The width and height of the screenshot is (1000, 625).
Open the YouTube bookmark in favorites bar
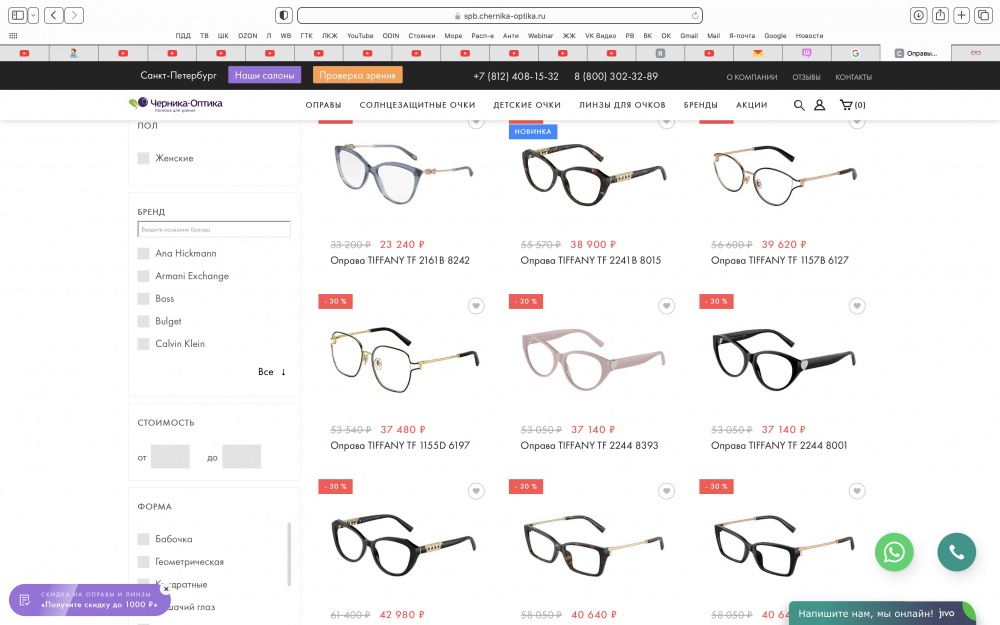[360, 36]
